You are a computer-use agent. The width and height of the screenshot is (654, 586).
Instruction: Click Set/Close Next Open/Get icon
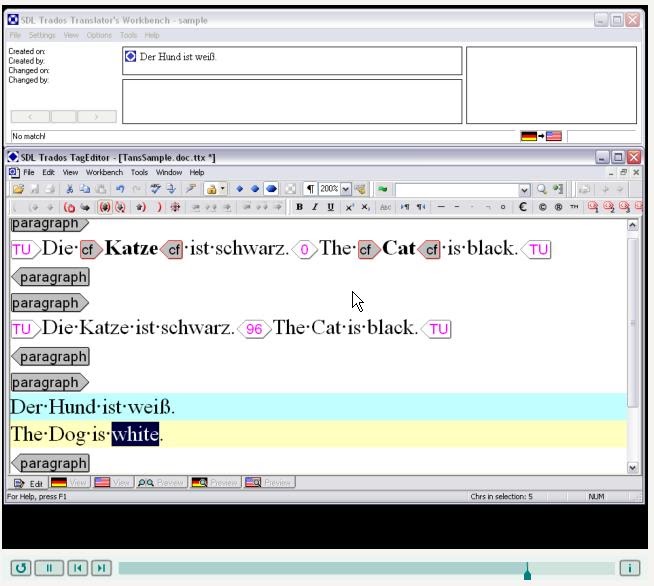coord(105,207)
